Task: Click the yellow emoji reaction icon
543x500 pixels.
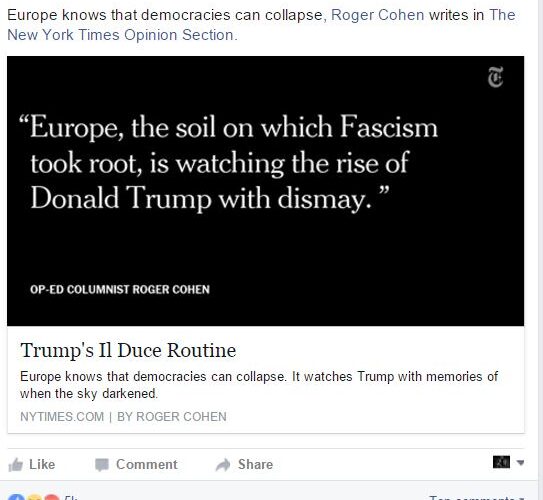Action: coord(34,498)
